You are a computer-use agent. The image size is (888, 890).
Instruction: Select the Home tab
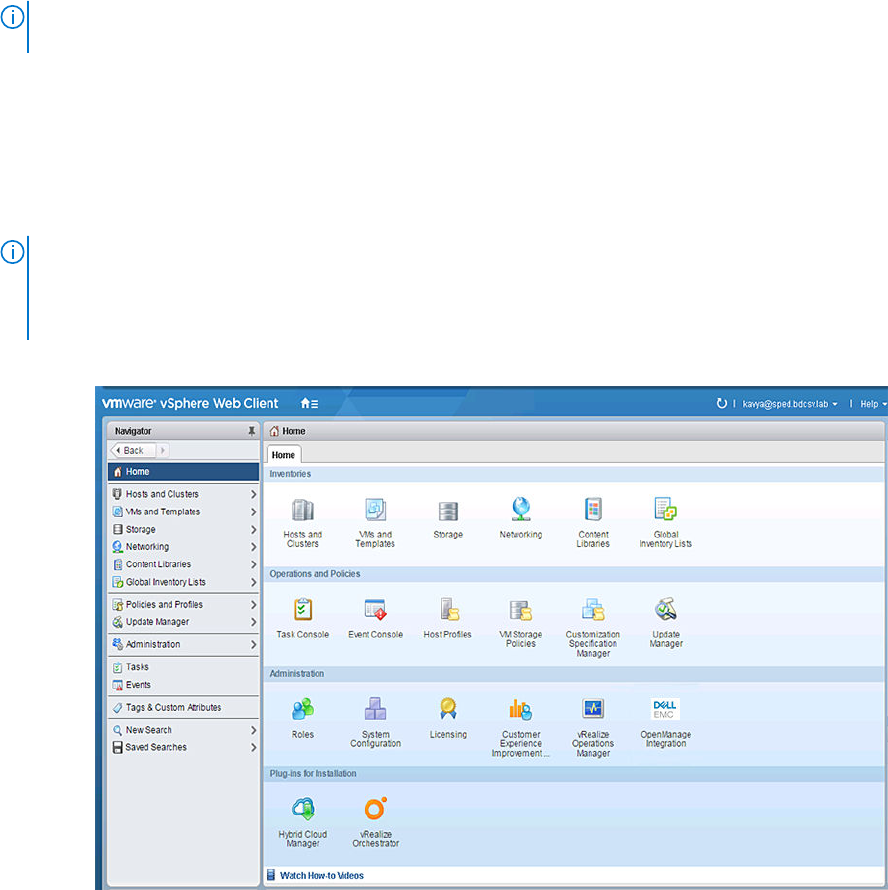pyautogui.click(x=283, y=455)
